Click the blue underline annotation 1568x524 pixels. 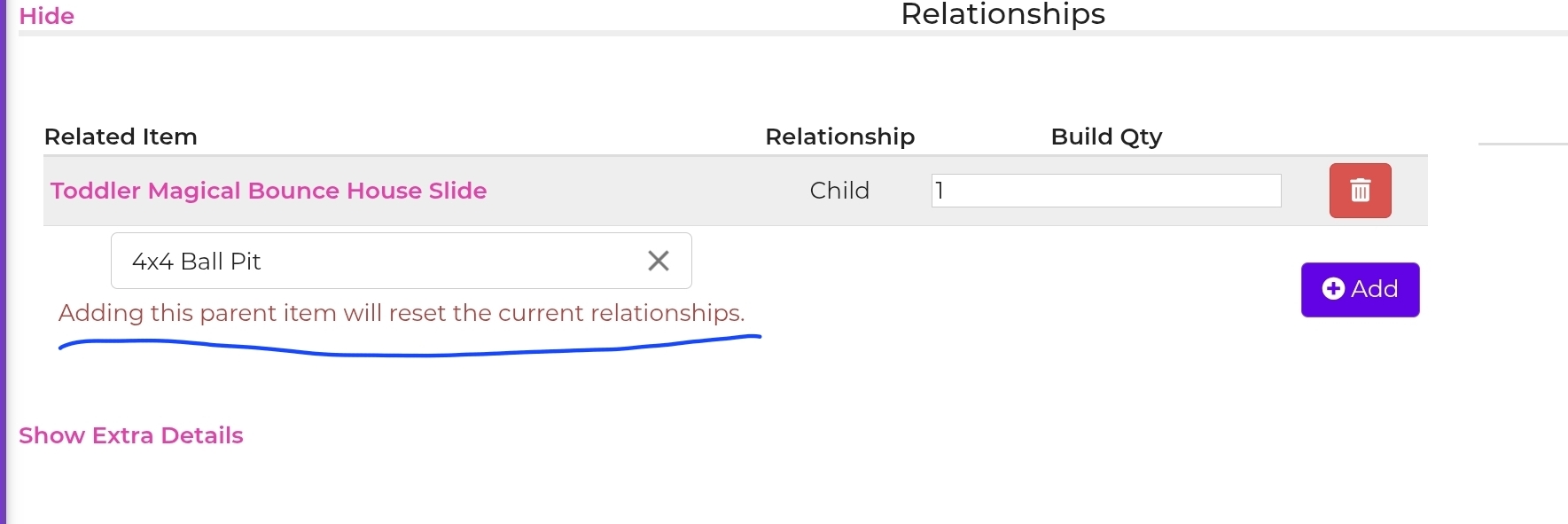click(408, 354)
